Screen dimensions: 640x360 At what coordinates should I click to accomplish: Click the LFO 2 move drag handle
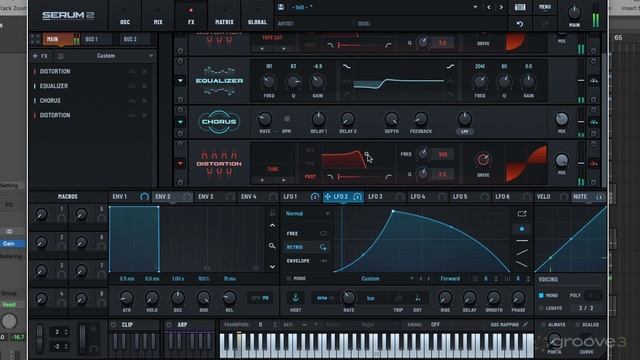pyautogui.click(x=327, y=197)
